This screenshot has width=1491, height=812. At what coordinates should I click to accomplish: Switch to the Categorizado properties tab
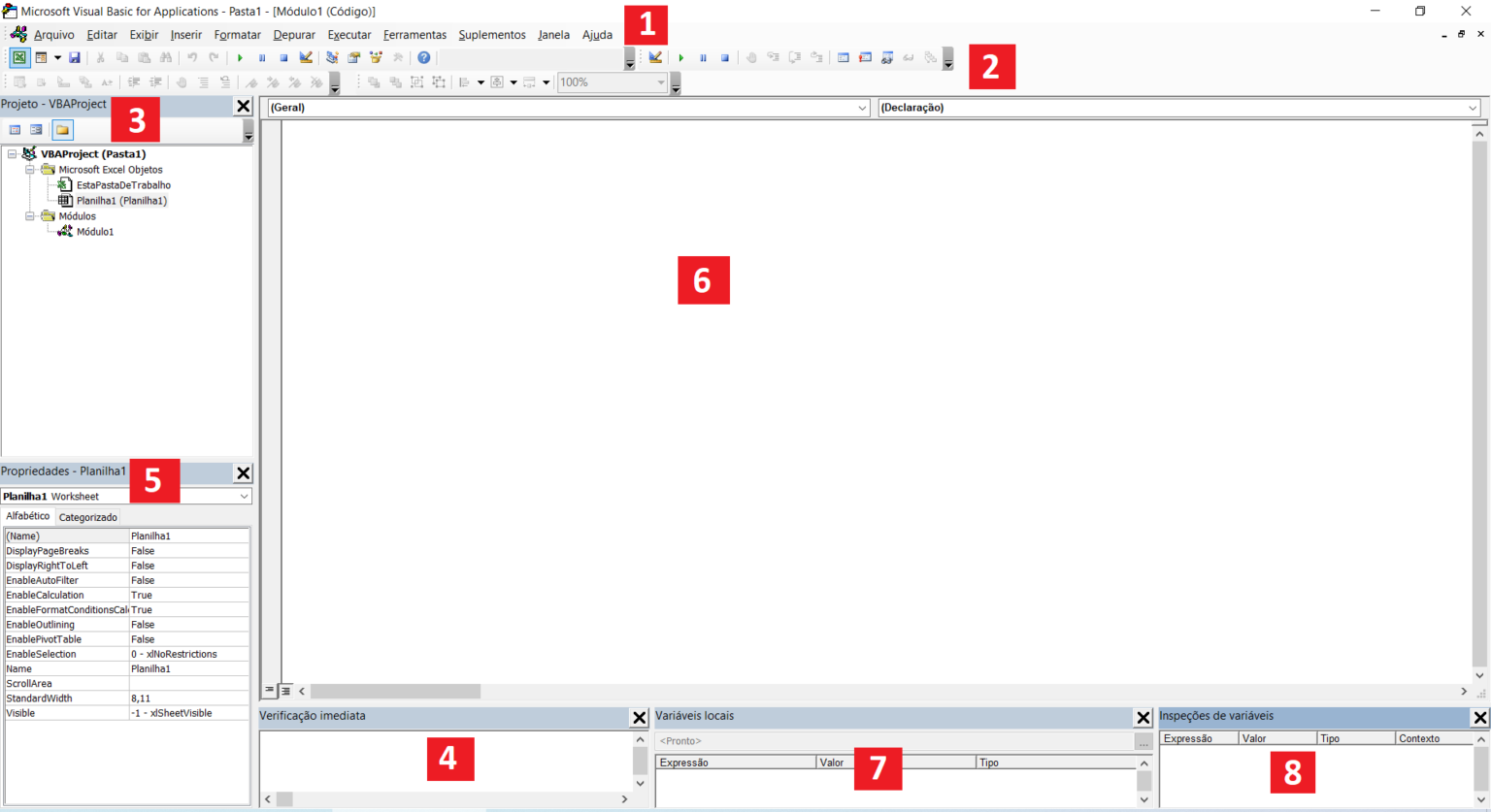point(87,517)
